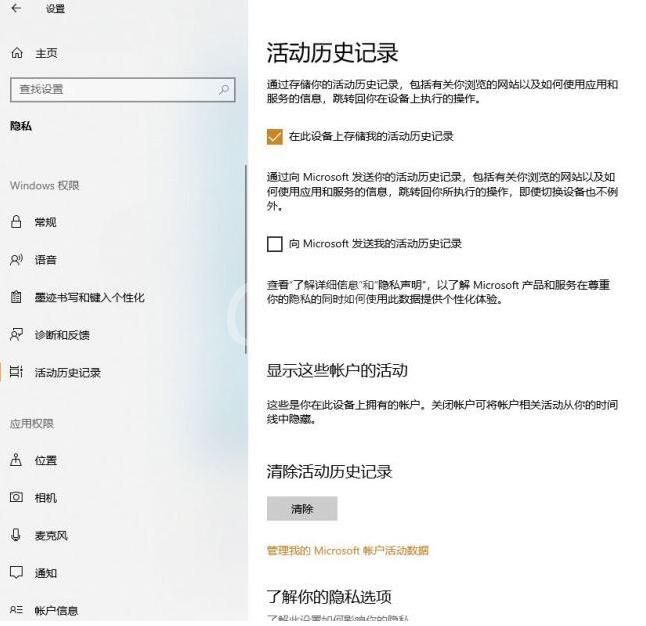Click the sidebar vertical scrollbar

pyautogui.click(x=246, y=260)
